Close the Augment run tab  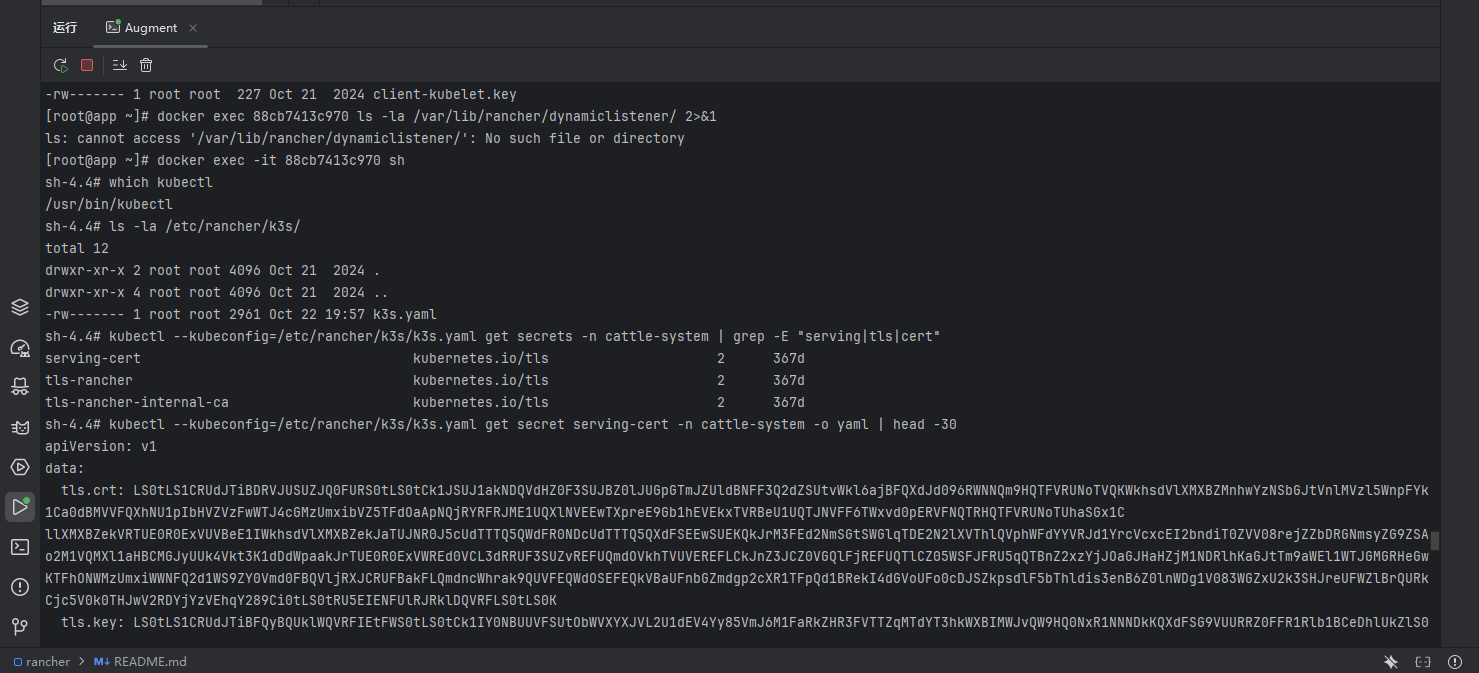pyautogui.click(x=193, y=28)
